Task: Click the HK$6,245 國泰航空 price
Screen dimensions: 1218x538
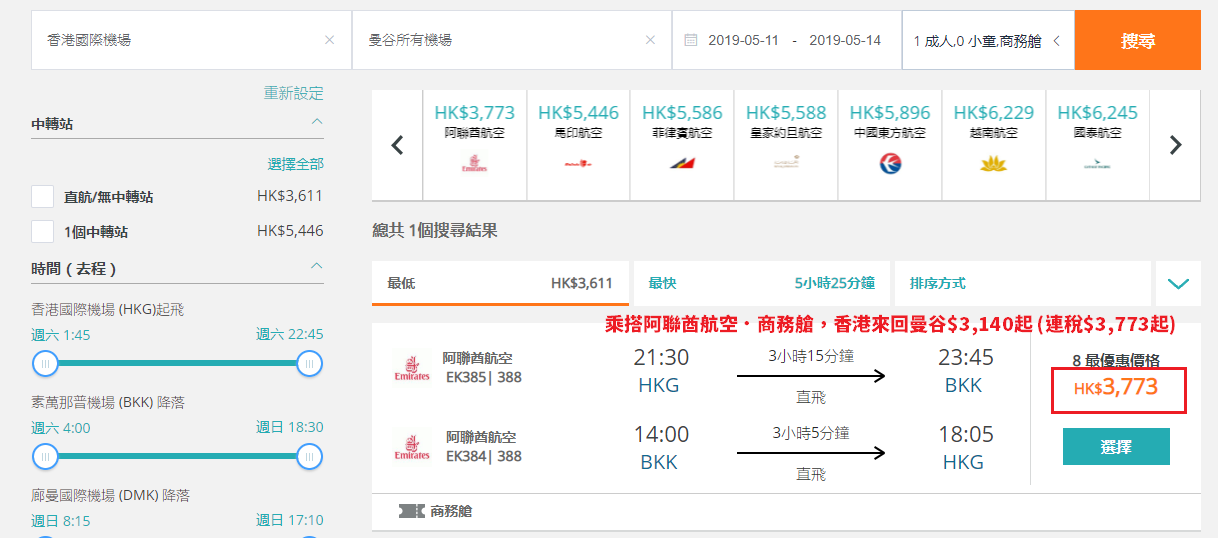Action: (x=1098, y=113)
